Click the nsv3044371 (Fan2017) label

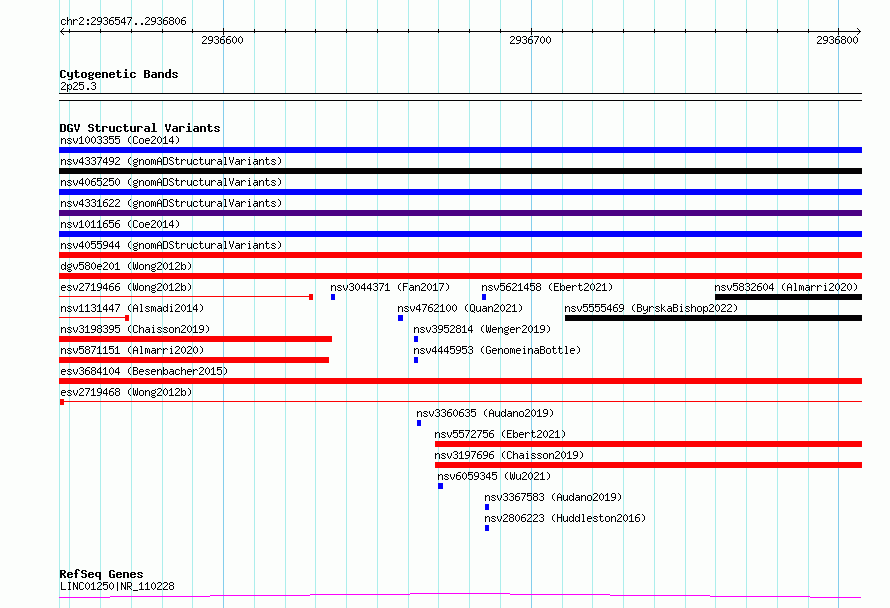[x=390, y=287]
